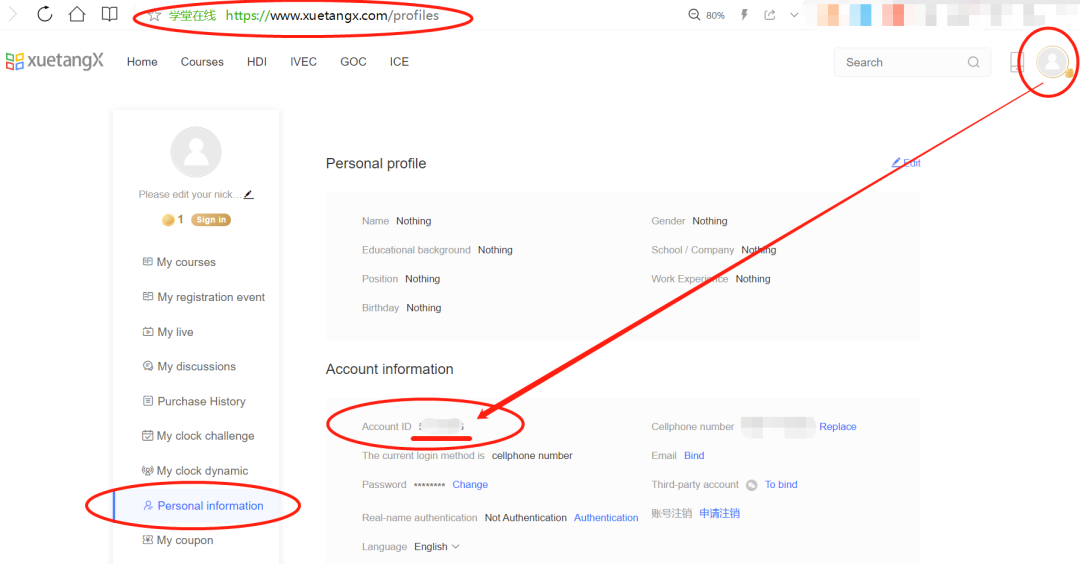Go to browser home page icon
The image size is (1080, 564).
pyautogui.click(x=77, y=14)
